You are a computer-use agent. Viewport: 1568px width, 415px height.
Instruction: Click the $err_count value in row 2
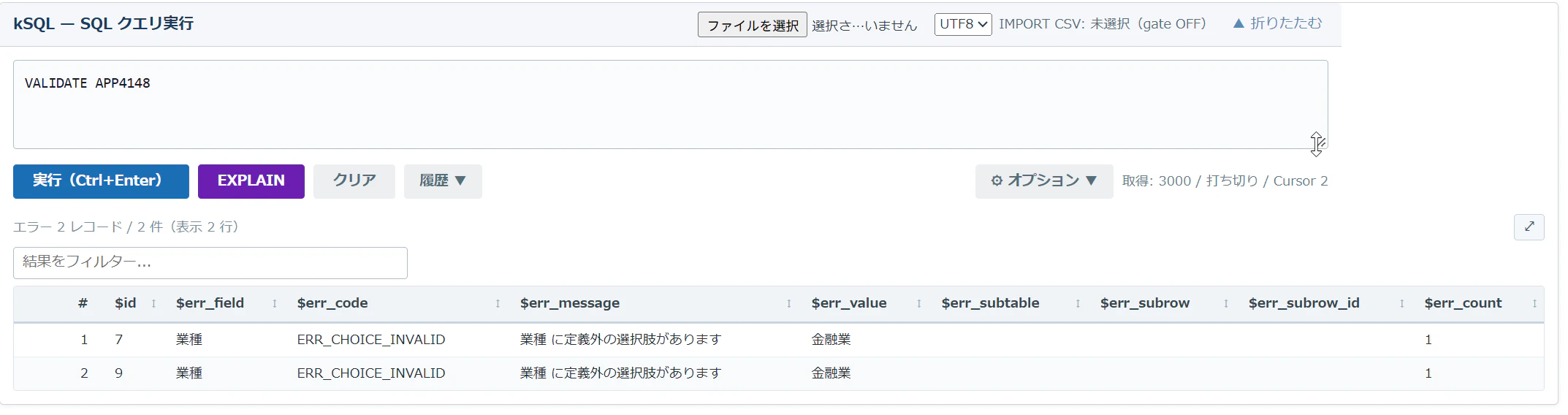pos(1428,373)
